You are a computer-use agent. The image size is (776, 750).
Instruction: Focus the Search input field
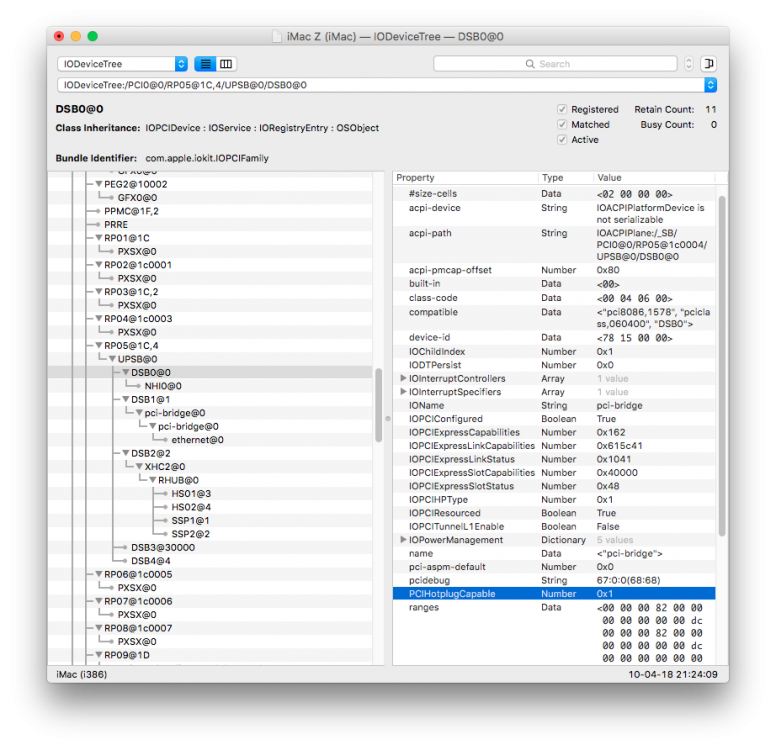(555, 64)
